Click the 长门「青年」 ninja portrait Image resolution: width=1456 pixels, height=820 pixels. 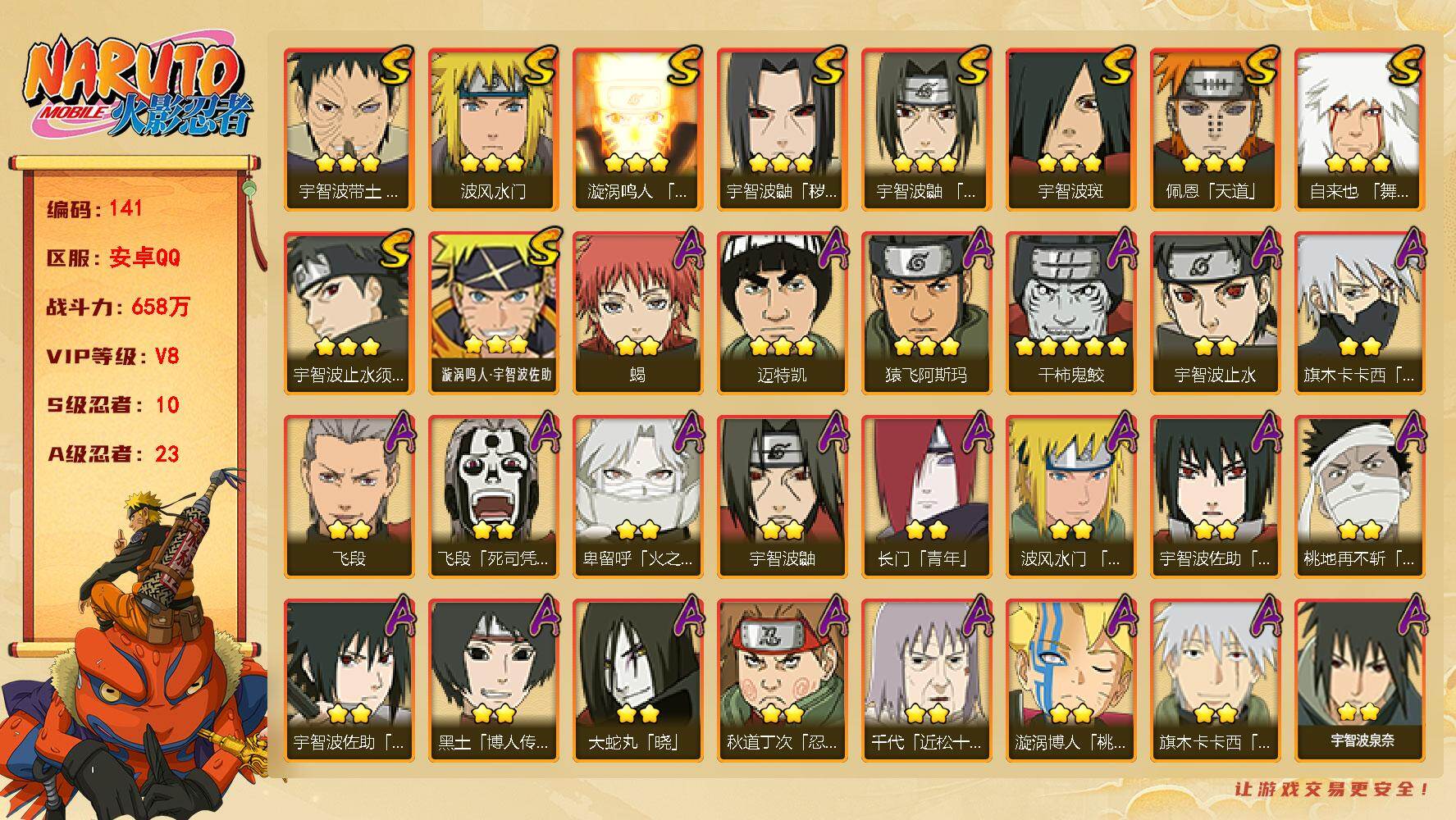(x=926, y=496)
